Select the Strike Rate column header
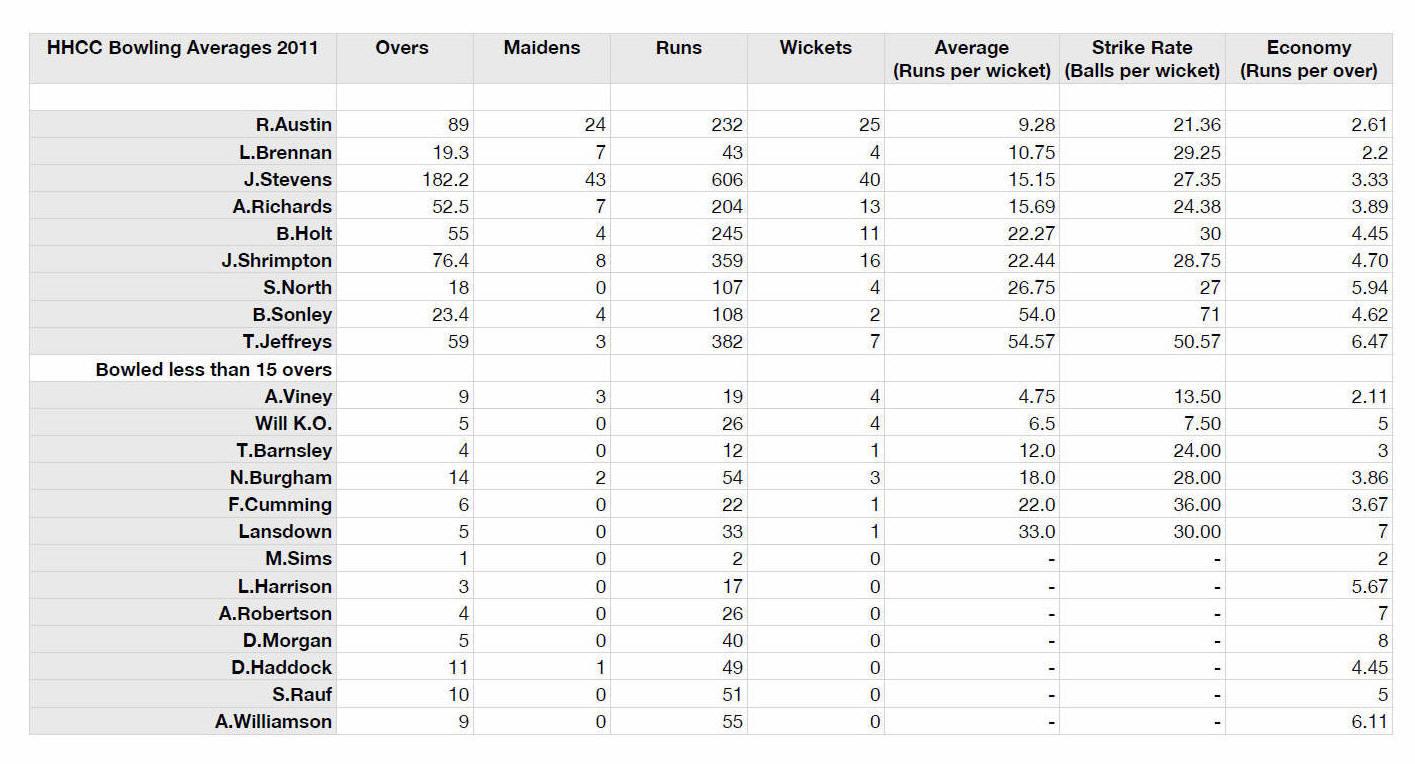1415x764 pixels. [x=1142, y=58]
